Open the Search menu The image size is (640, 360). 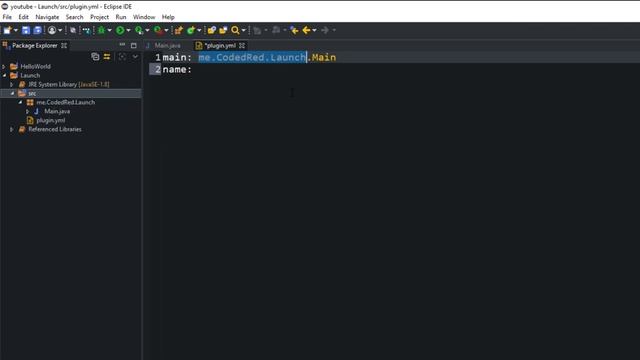point(74,17)
